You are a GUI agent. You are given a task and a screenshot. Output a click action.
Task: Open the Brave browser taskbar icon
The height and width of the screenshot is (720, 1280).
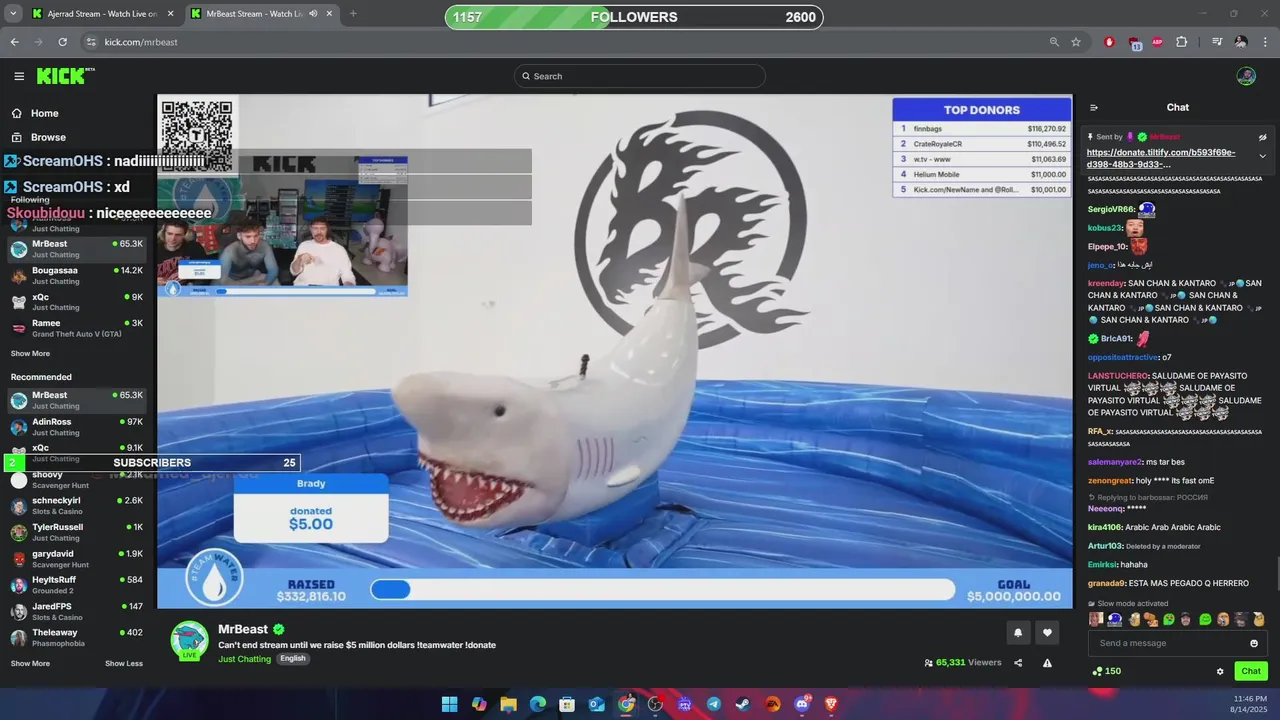click(x=832, y=704)
